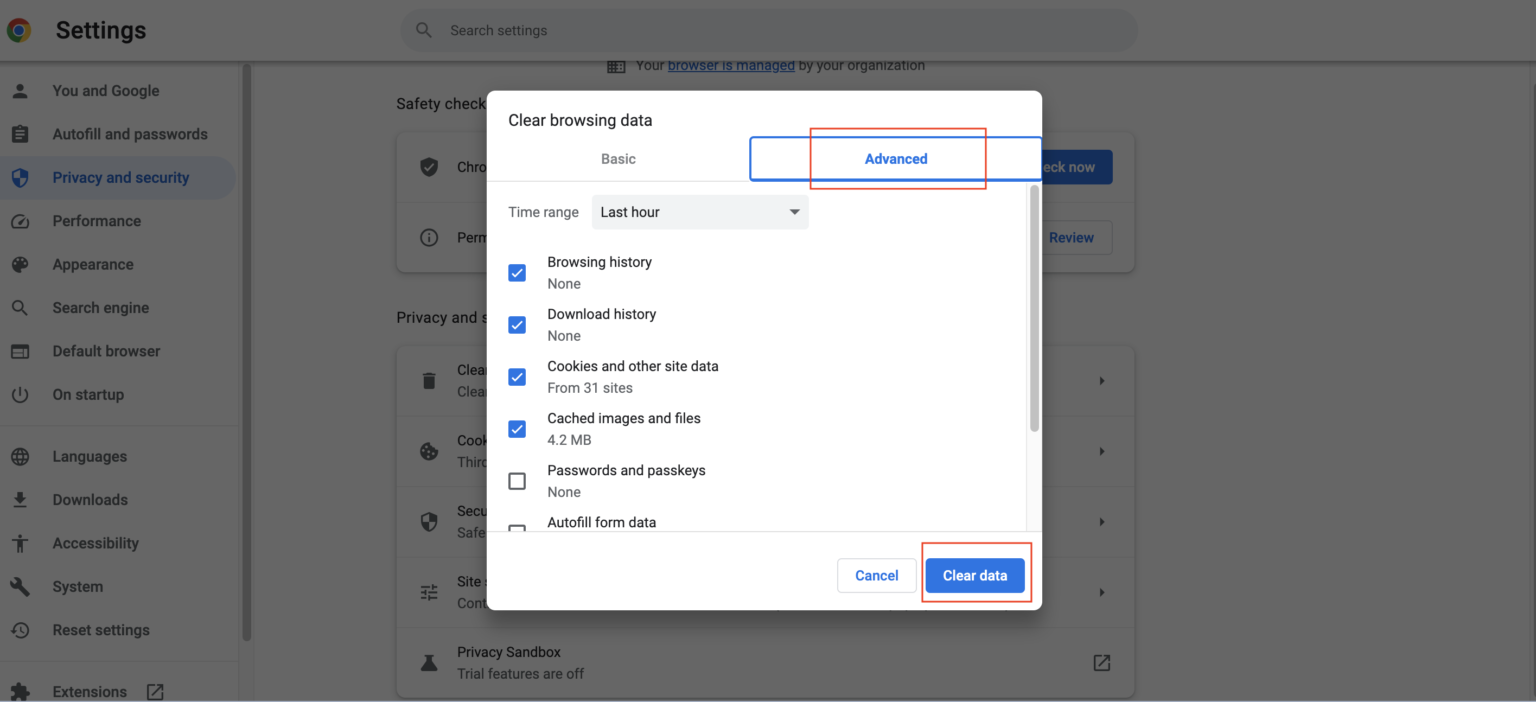
Task: Click the System wrench icon in sidebar
Action: [x=22, y=586]
